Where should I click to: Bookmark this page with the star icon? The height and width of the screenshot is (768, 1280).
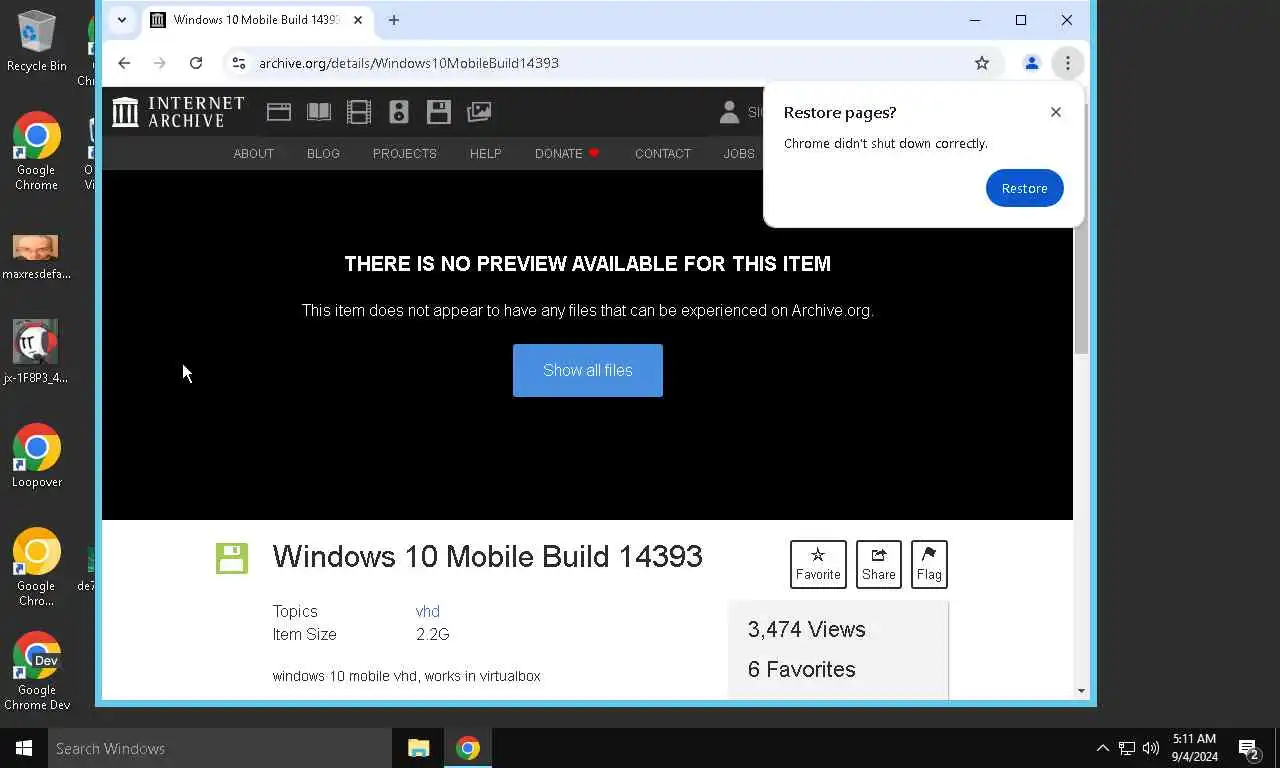[x=982, y=63]
